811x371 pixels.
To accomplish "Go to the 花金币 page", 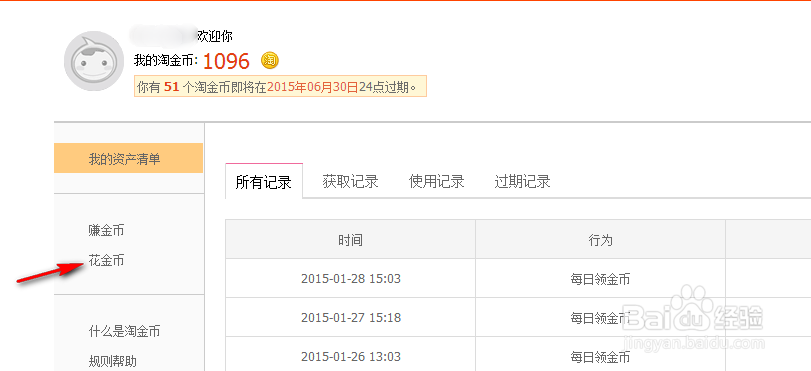I will [x=106, y=260].
